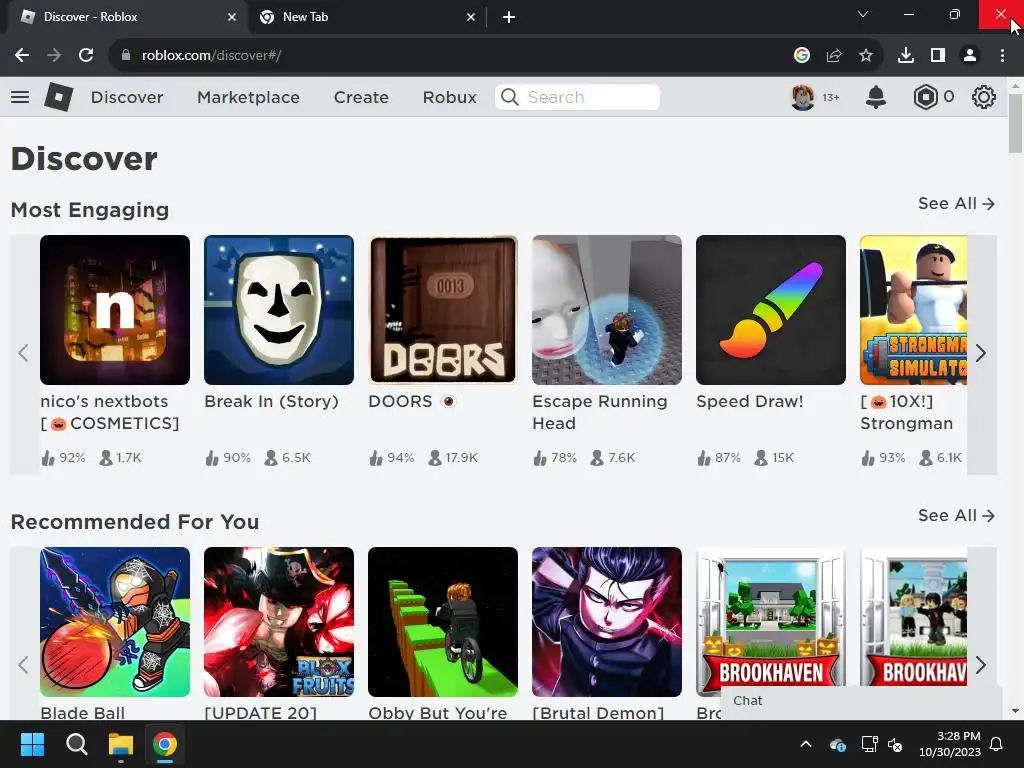Open Strongman Simulator thumbnail
Image resolution: width=1024 pixels, height=768 pixels.
tap(914, 310)
